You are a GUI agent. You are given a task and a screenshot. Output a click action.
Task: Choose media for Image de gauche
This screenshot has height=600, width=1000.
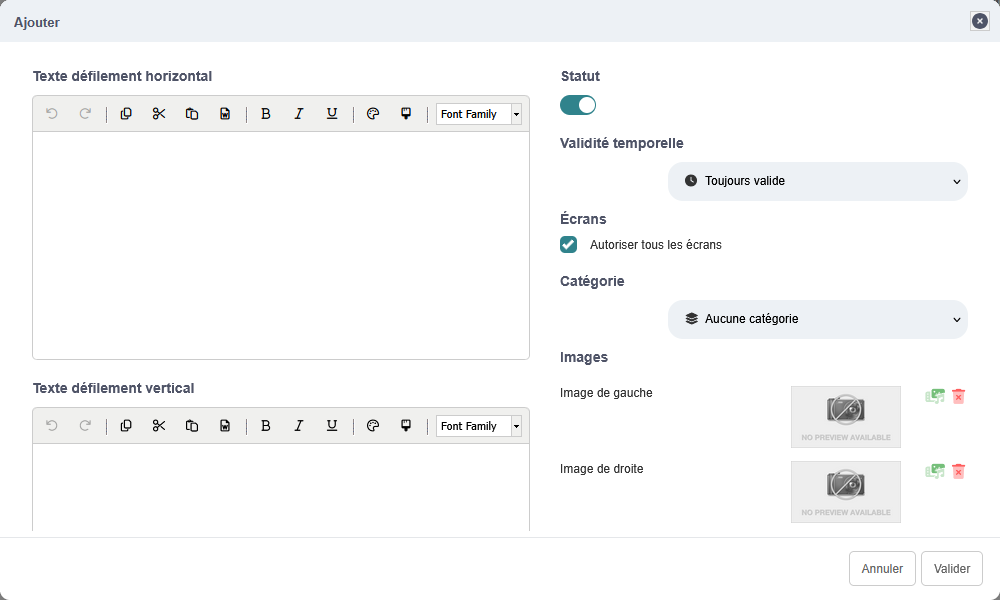pyautogui.click(x=935, y=396)
